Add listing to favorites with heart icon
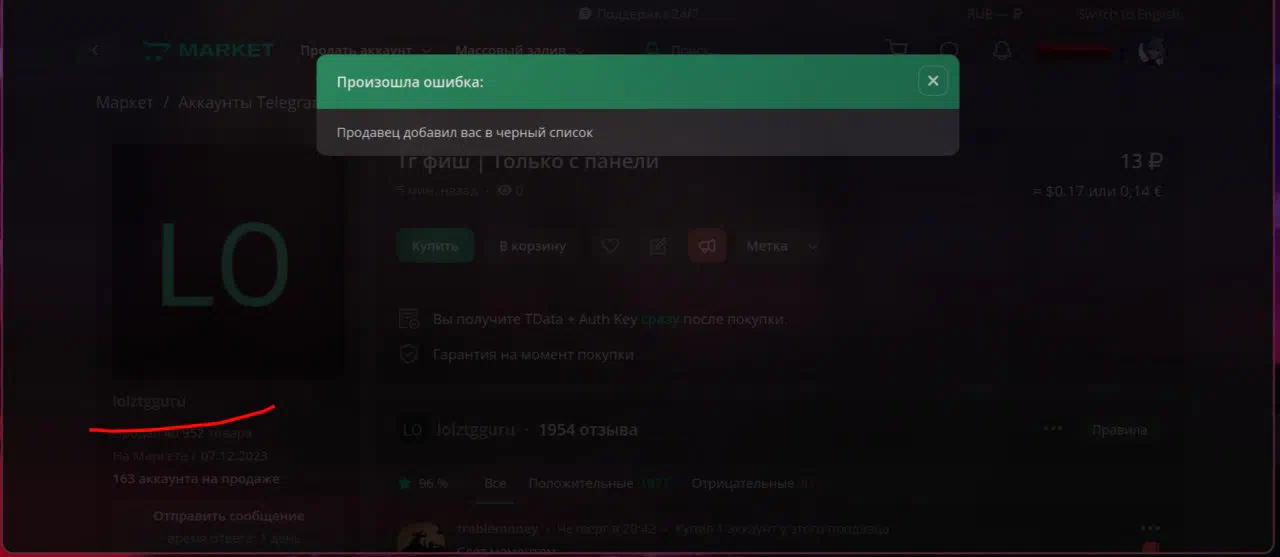Image resolution: width=1280 pixels, height=557 pixels. click(x=610, y=246)
